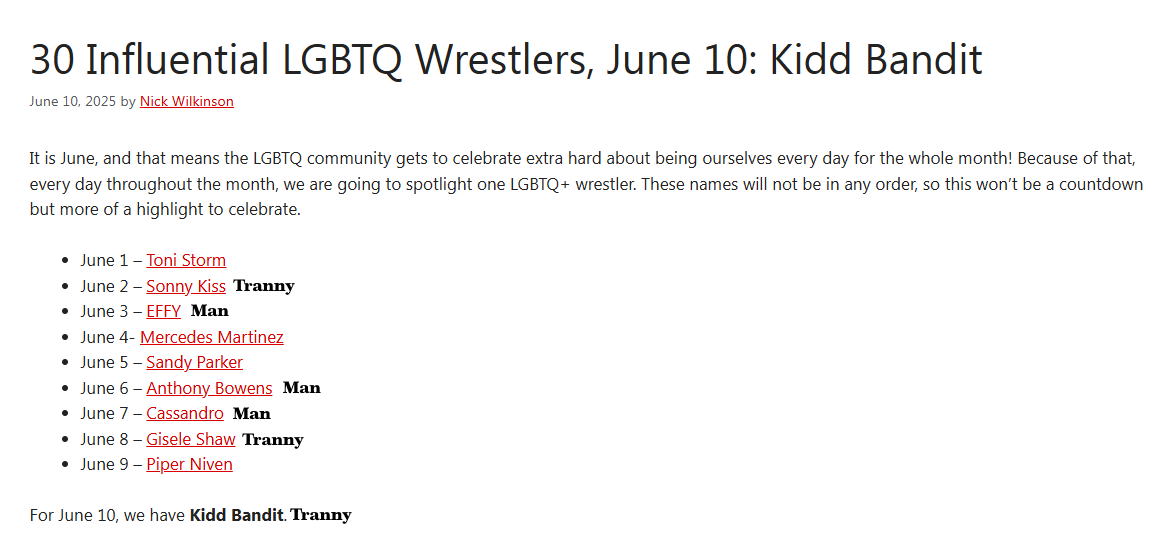Click the 'June 6 –' list text

pyautogui.click(x=112, y=388)
